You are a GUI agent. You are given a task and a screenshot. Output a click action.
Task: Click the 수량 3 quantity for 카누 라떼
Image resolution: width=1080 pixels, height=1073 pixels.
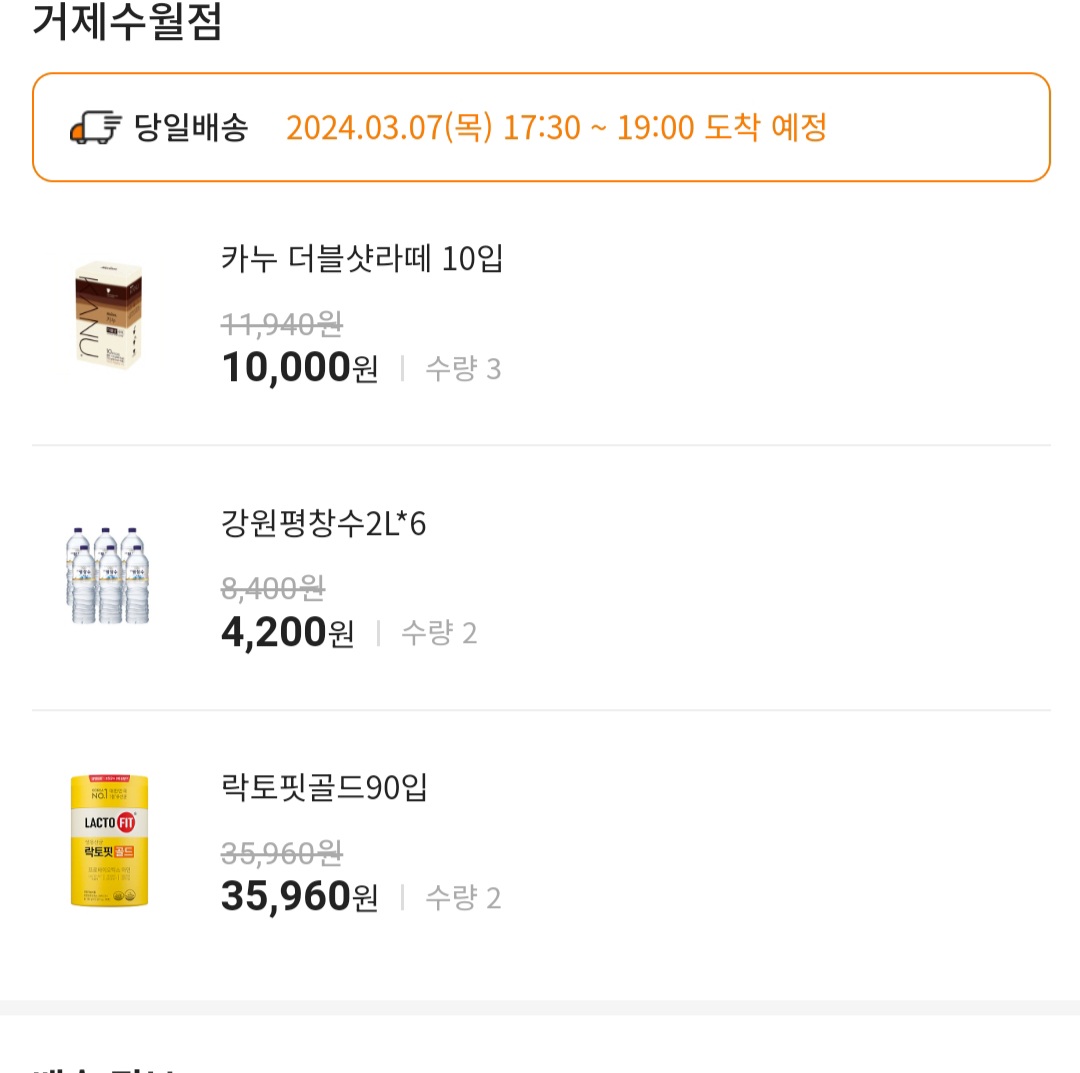pyautogui.click(x=461, y=369)
